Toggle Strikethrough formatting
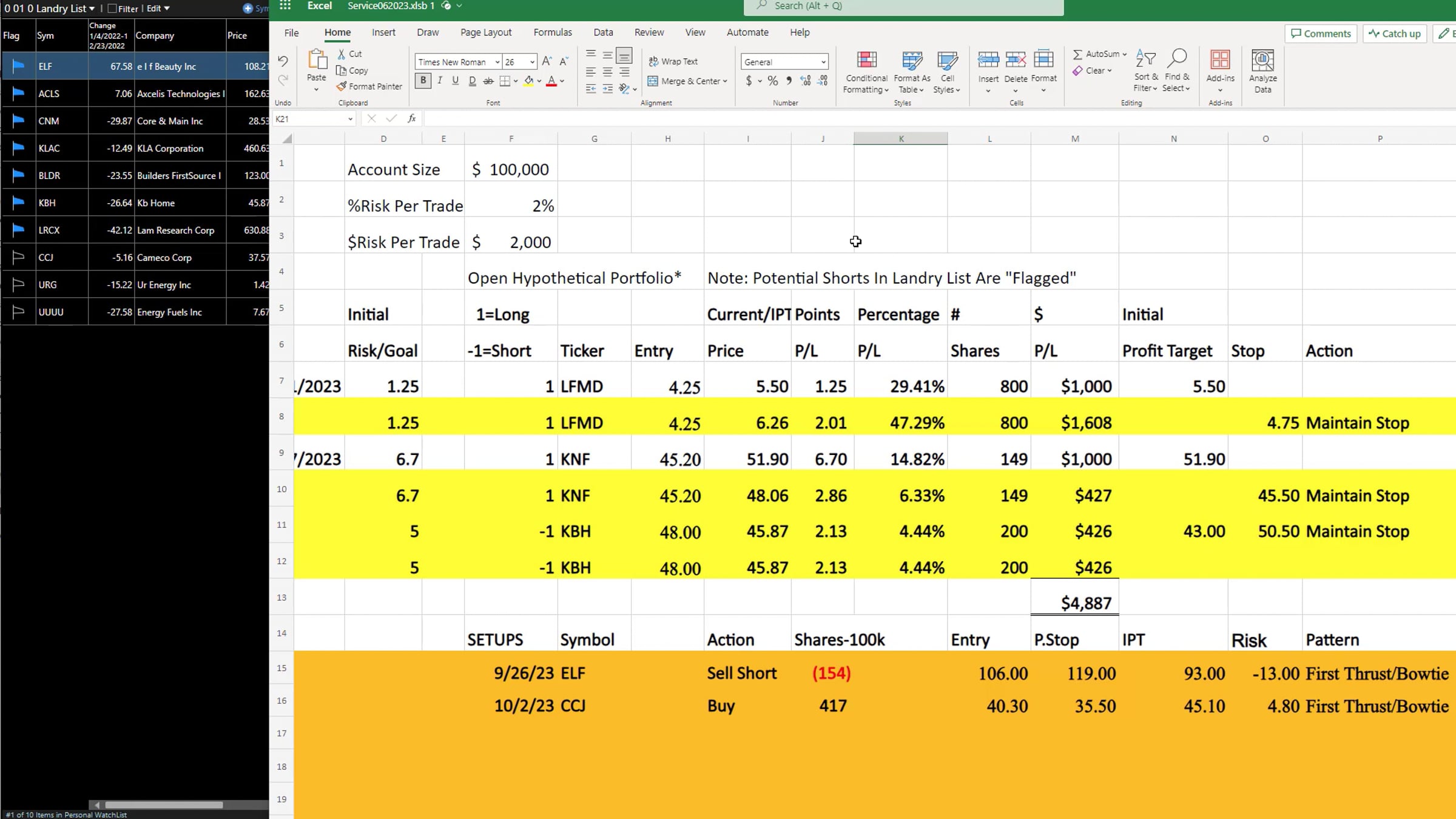Viewport: 1456px width, 819px height. point(488,81)
